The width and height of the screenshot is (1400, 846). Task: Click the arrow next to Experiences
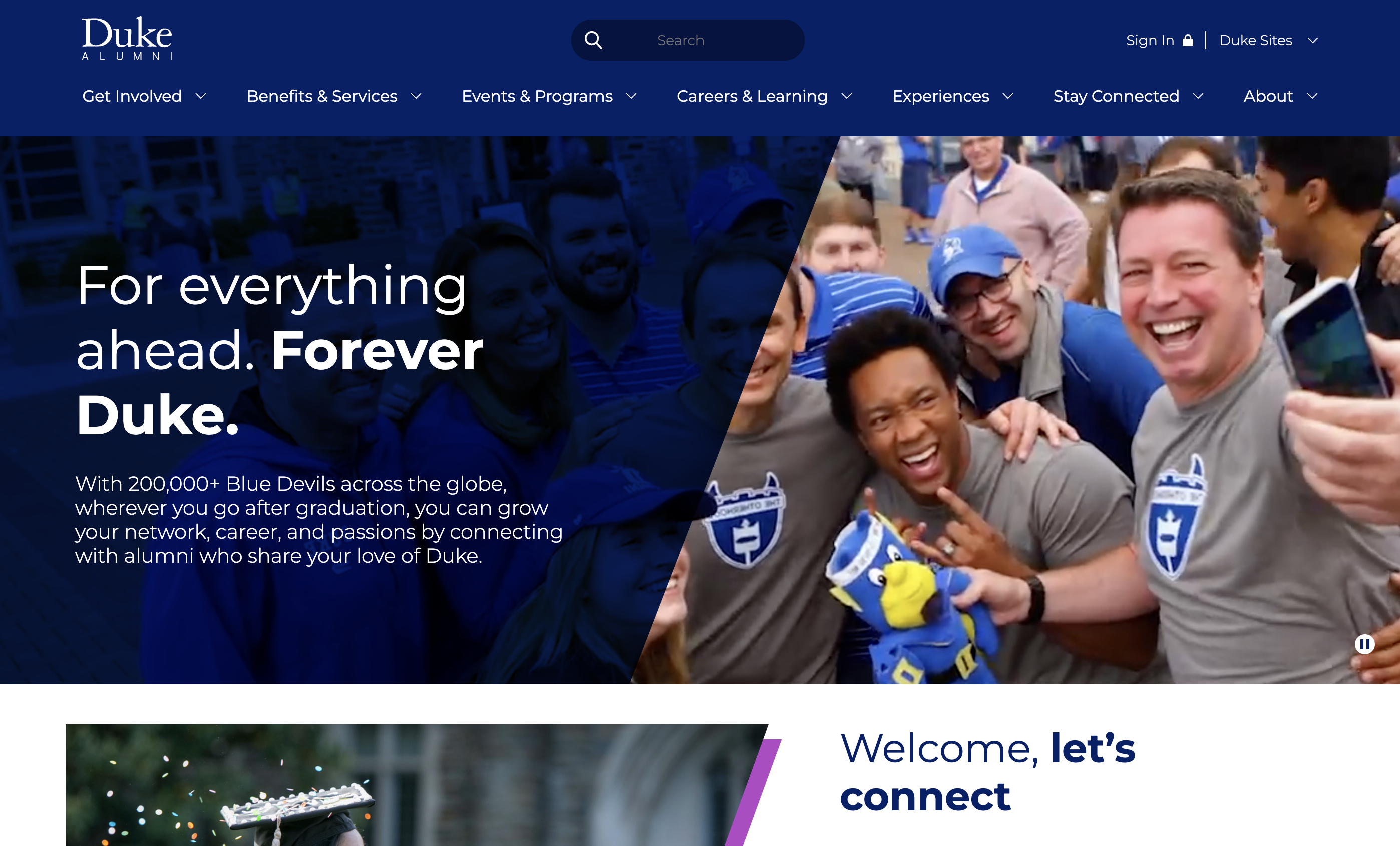tap(1008, 97)
